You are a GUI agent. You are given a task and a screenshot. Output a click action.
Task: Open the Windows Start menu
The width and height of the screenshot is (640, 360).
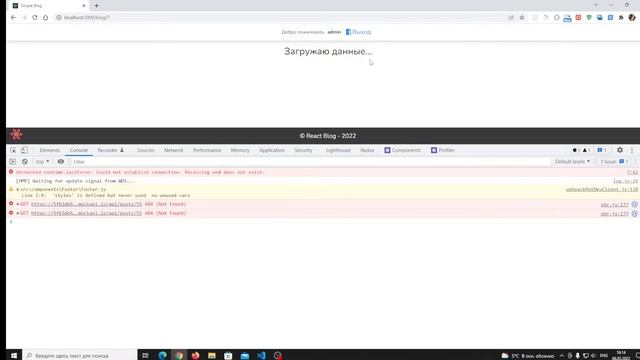[14, 356]
